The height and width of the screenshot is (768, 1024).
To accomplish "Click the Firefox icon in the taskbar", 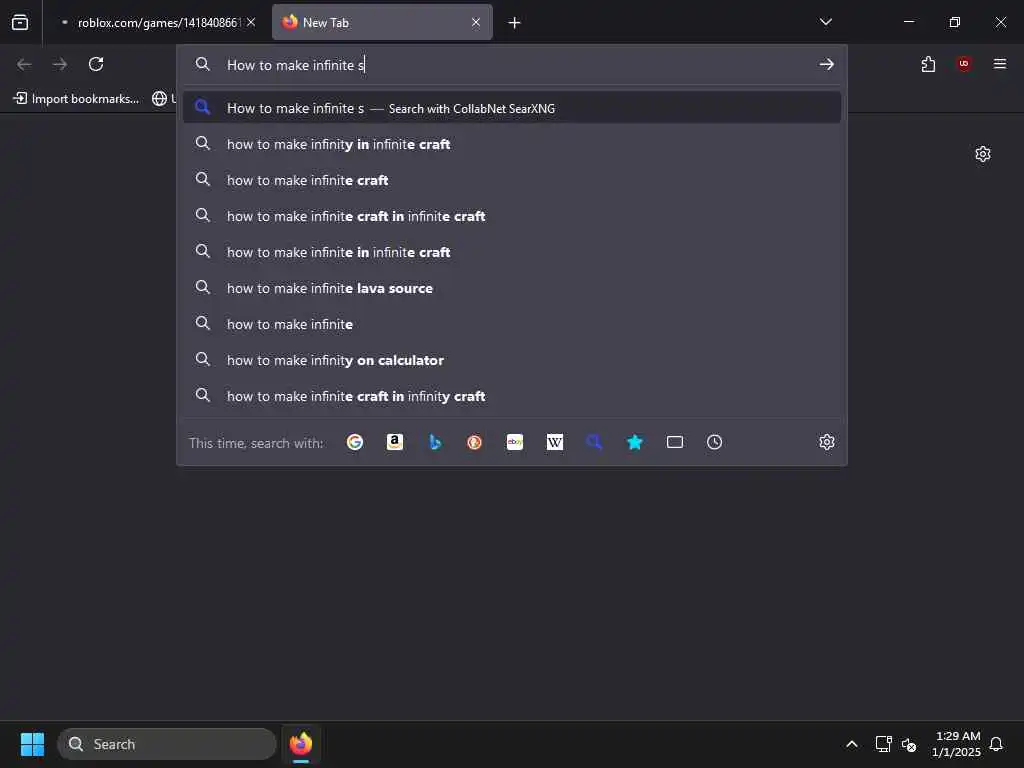I will point(301,744).
